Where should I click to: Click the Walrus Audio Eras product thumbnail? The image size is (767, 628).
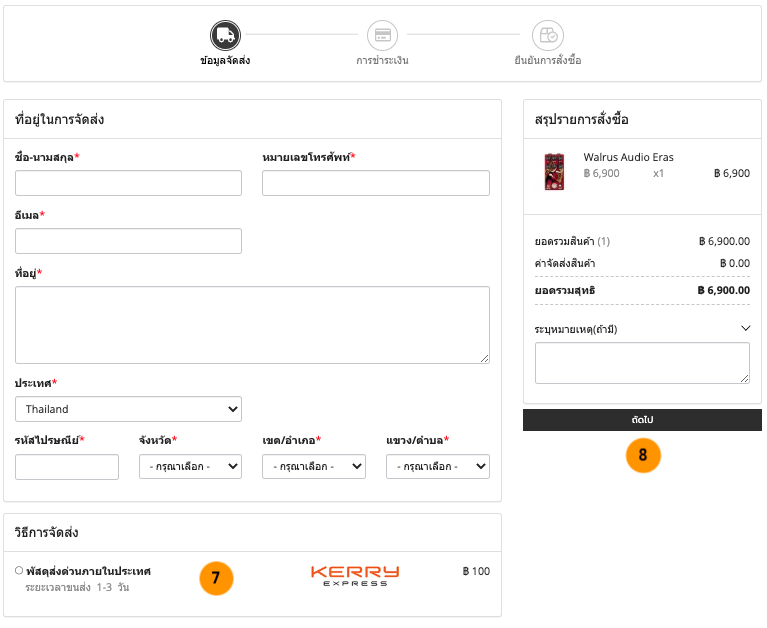553,171
